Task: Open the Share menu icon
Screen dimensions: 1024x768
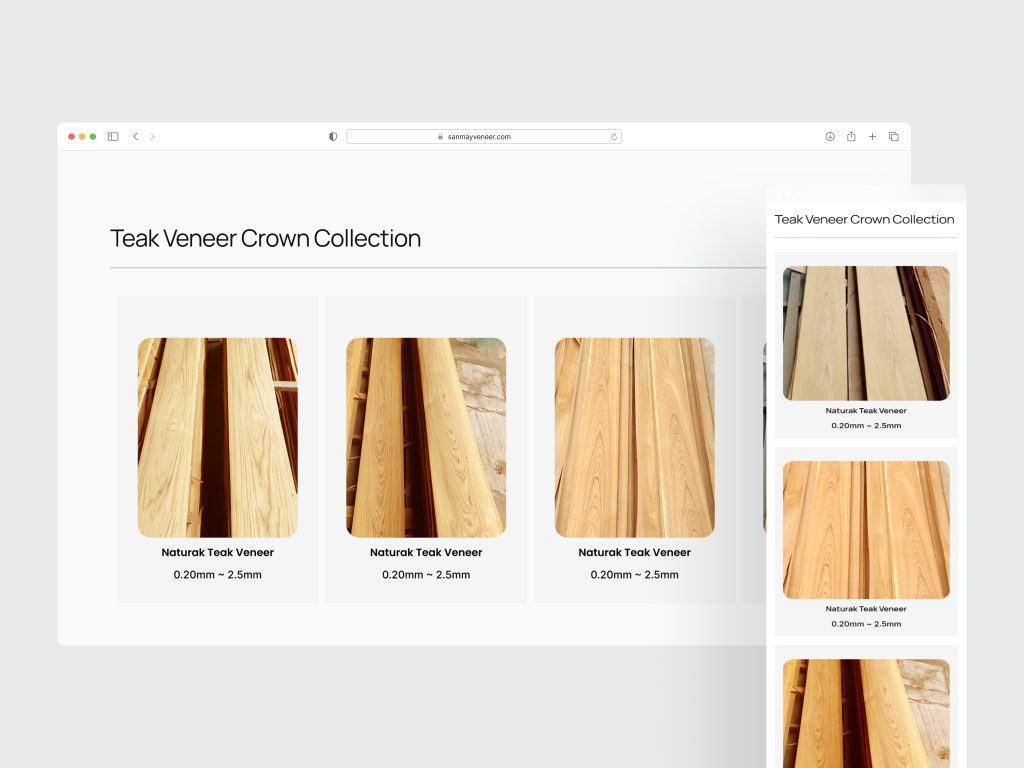Action: click(851, 137)
